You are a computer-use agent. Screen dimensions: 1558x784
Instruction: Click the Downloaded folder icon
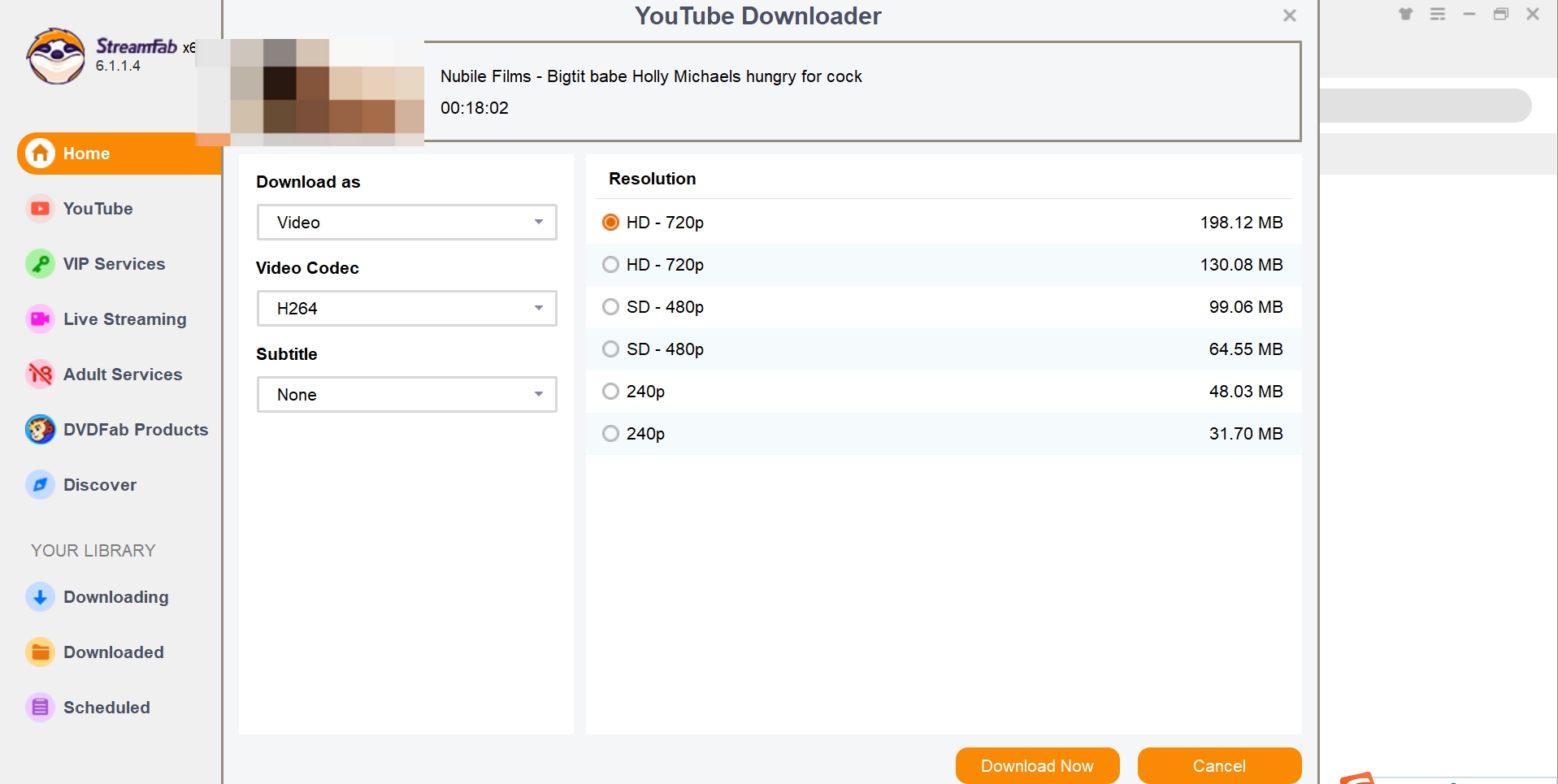[x=40, y=652]
